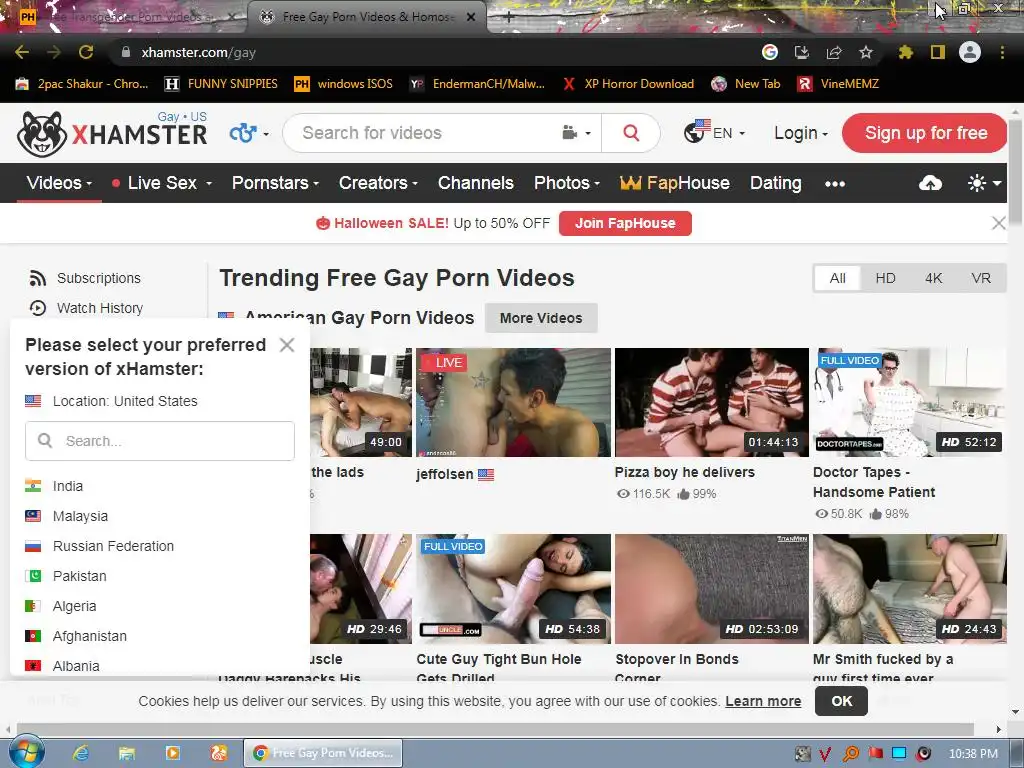This screenshot has height=768, width=1024.
Task: Open Chrome's three-dot menu
Action: 1002,52
